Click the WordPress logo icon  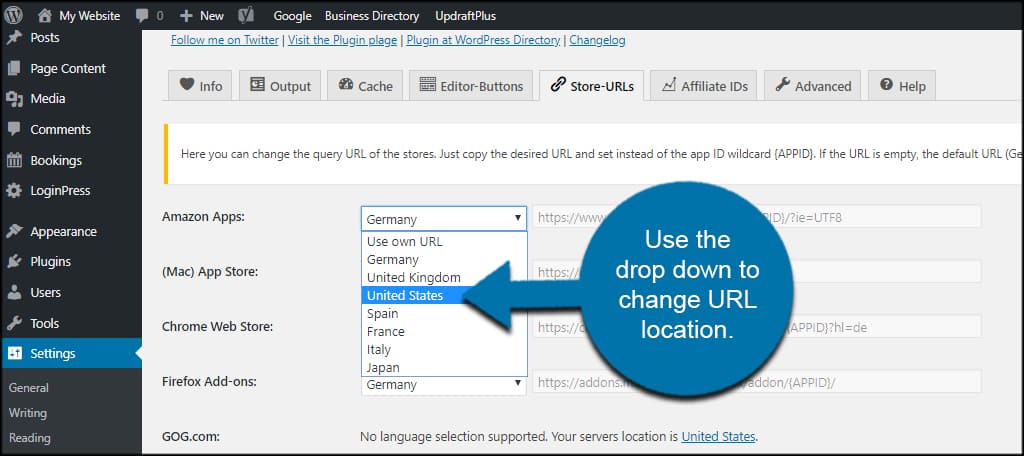(14, 15)
